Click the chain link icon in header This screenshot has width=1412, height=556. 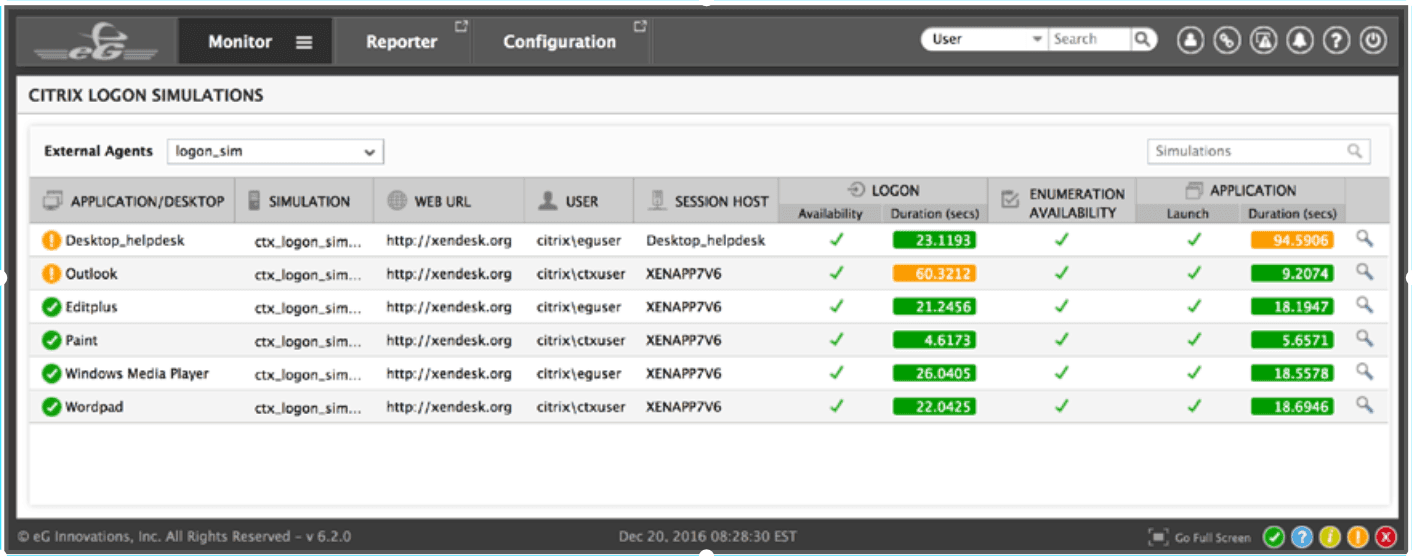[1227, 41]
